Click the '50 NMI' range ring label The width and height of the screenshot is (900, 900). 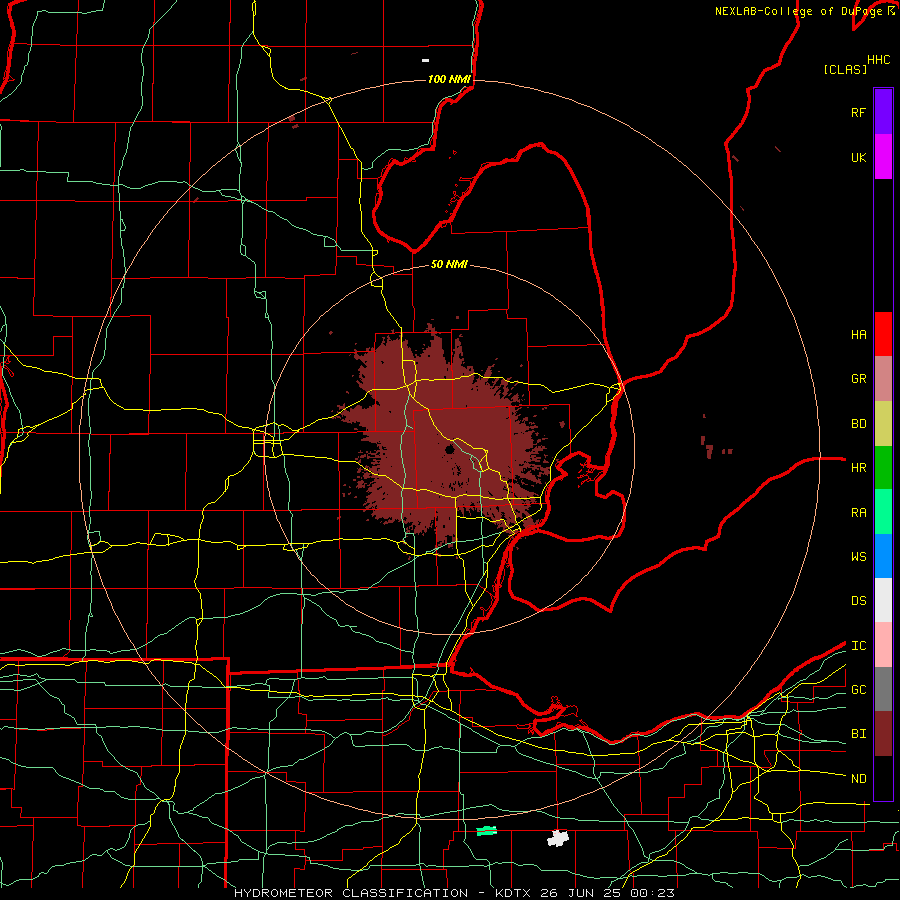[449, 264]
